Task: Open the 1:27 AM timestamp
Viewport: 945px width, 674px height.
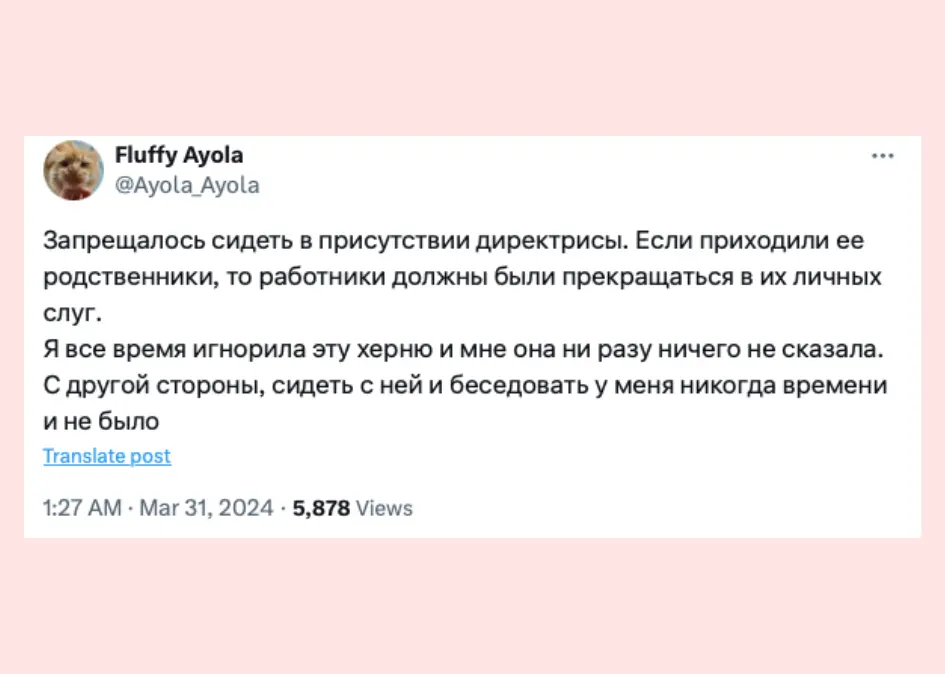Action: pyautogui.click(x=83, y=508)
